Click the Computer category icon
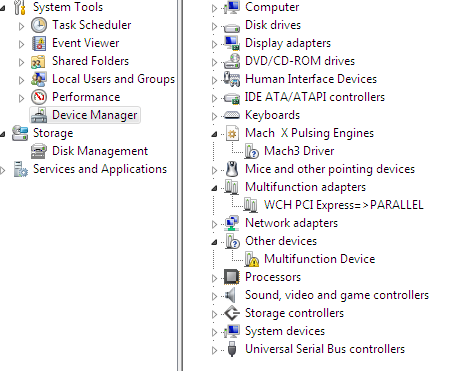 (x=232, y=7)
